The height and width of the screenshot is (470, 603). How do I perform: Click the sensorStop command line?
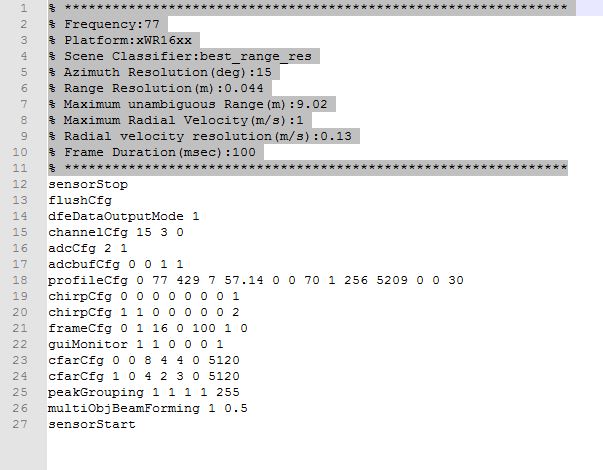88,184
